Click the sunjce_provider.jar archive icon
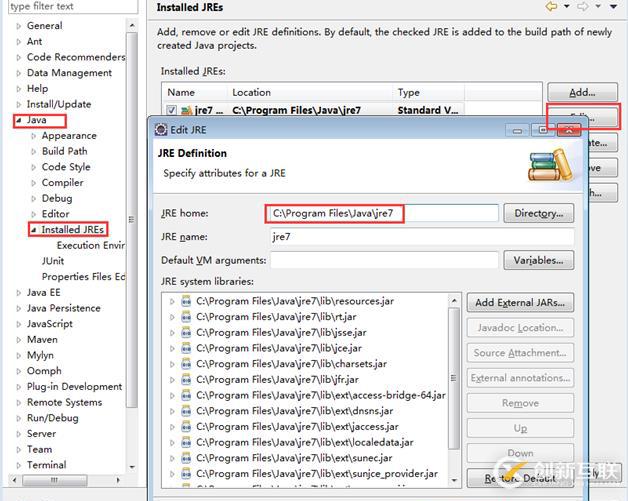Screen dimensions: 628x501 [186, 474]
